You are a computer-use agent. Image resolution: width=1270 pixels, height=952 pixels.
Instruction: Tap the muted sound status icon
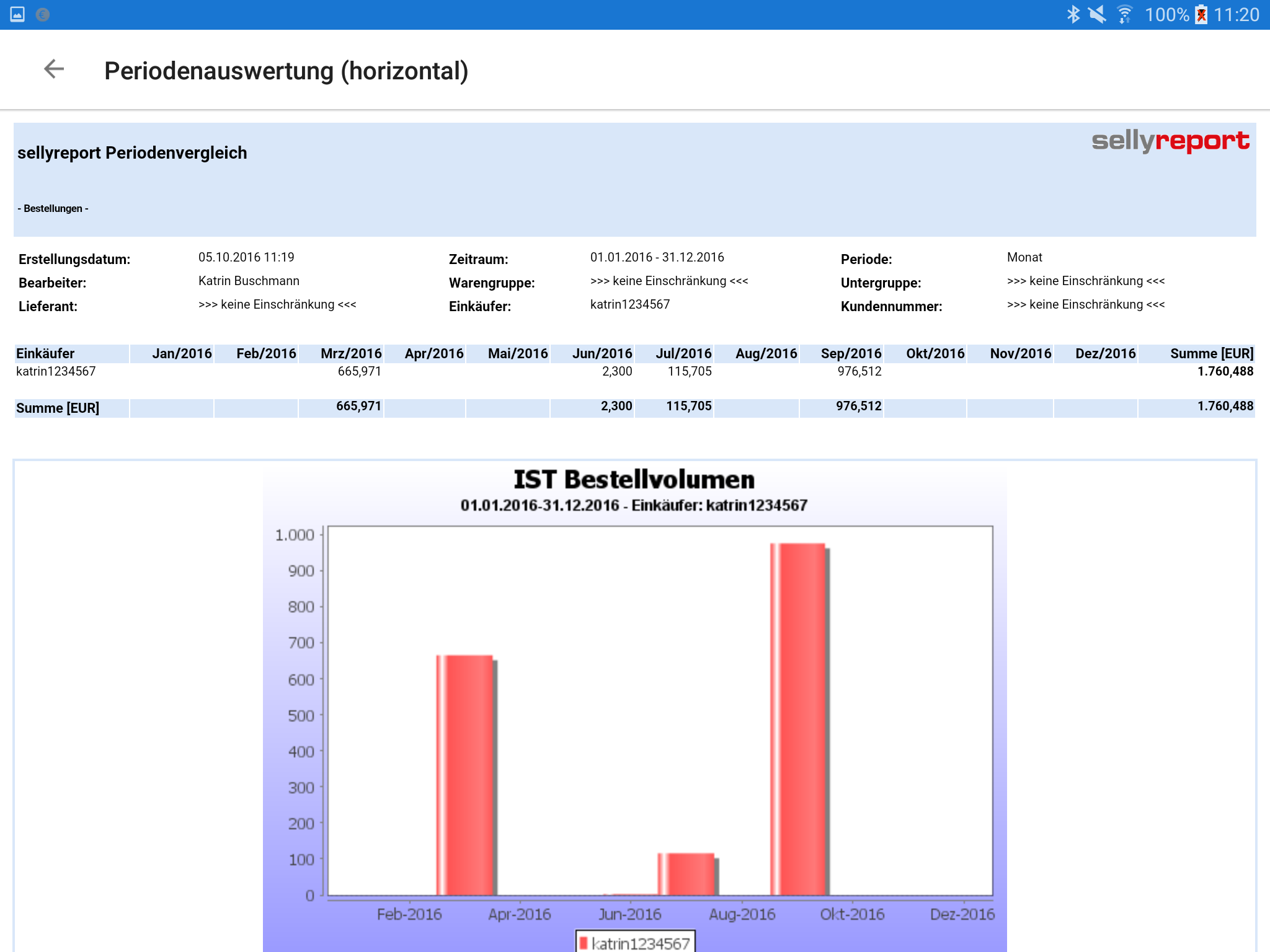pyautogui.click(x=1097, y=14)
